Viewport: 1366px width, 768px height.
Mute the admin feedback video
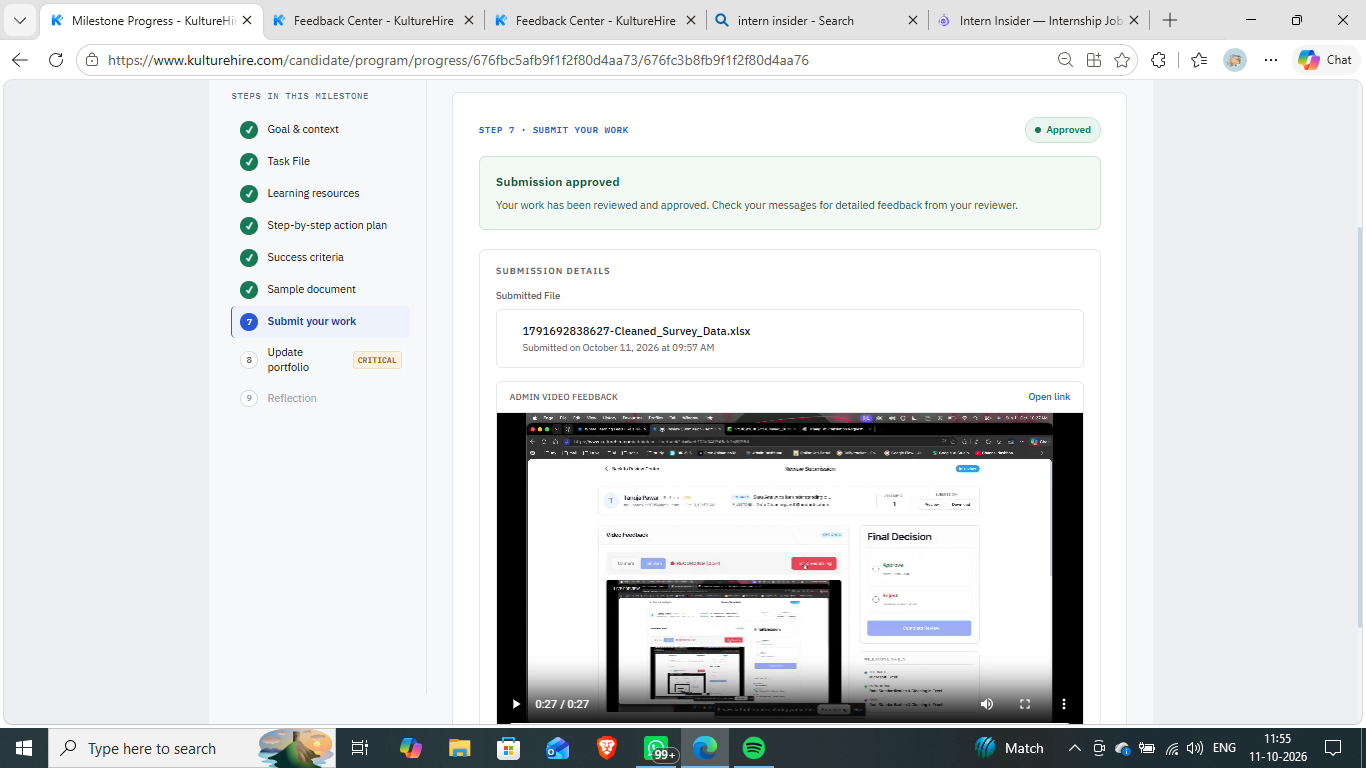987,704
